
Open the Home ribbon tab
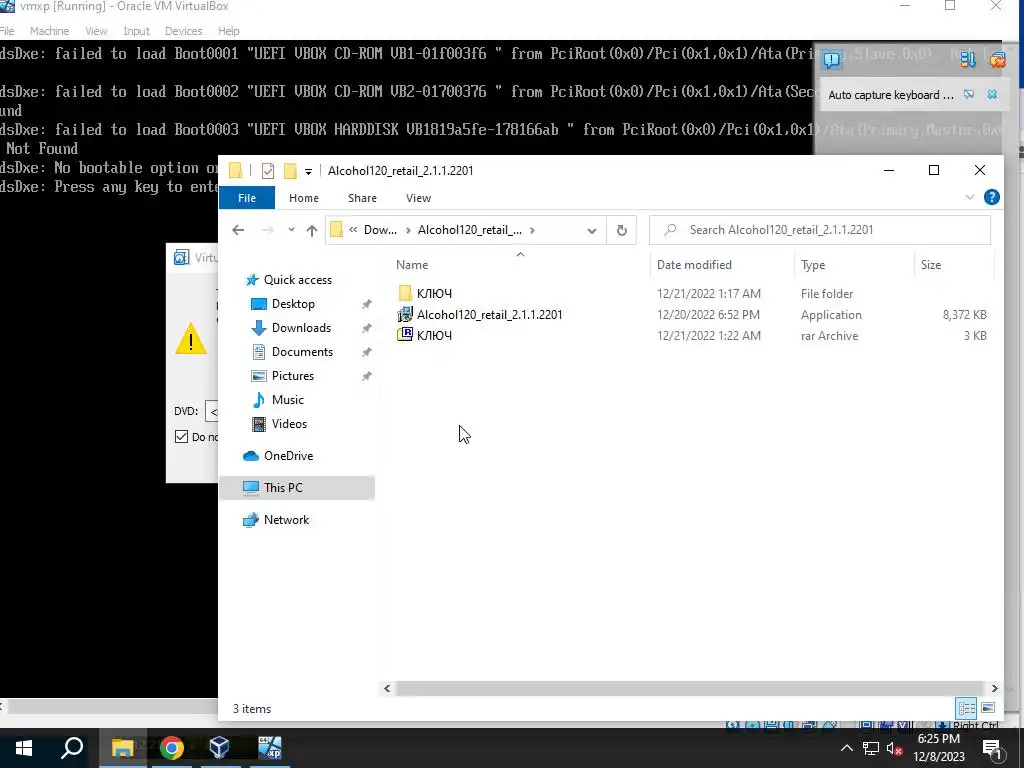click(304, 198)
